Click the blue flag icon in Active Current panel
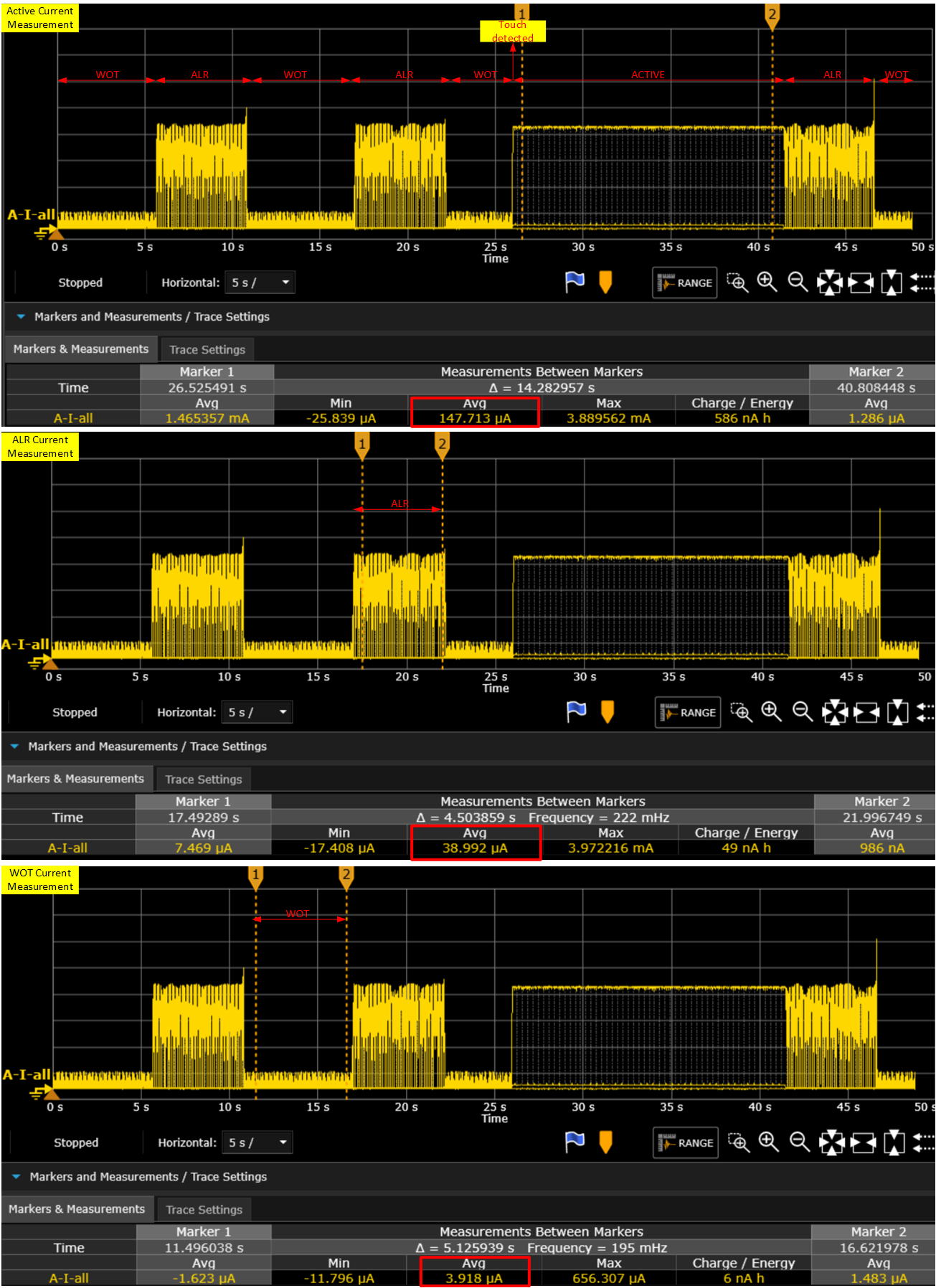The width and height of the screenshot is (936, 1288). 575,283
